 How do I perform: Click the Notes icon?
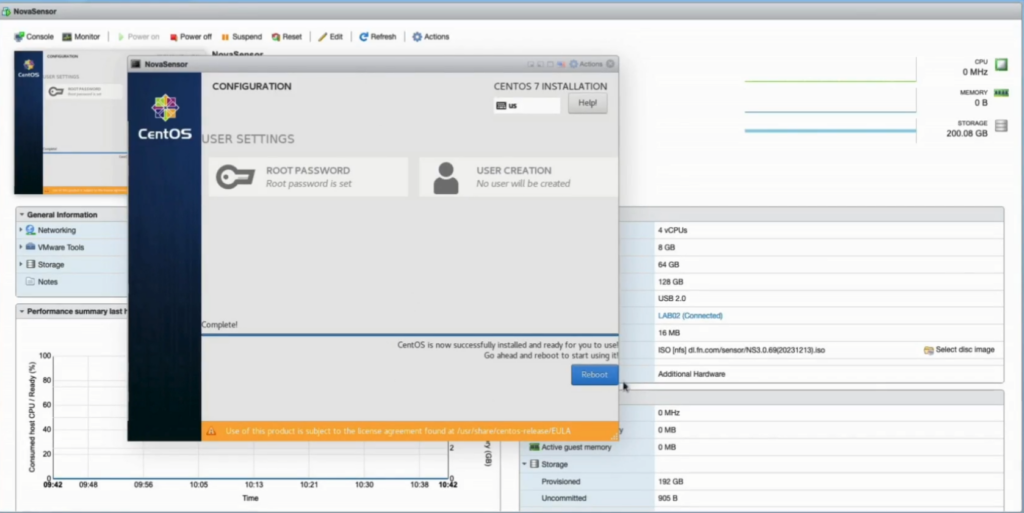point(30,282)
